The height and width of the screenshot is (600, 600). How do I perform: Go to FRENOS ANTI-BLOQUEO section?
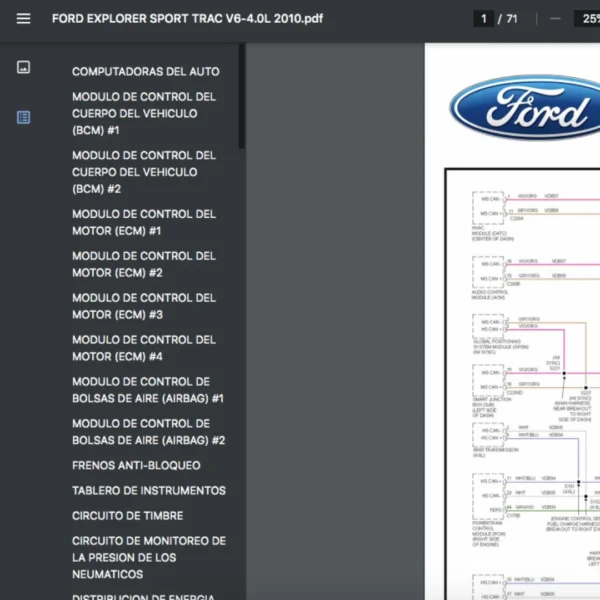136,466
